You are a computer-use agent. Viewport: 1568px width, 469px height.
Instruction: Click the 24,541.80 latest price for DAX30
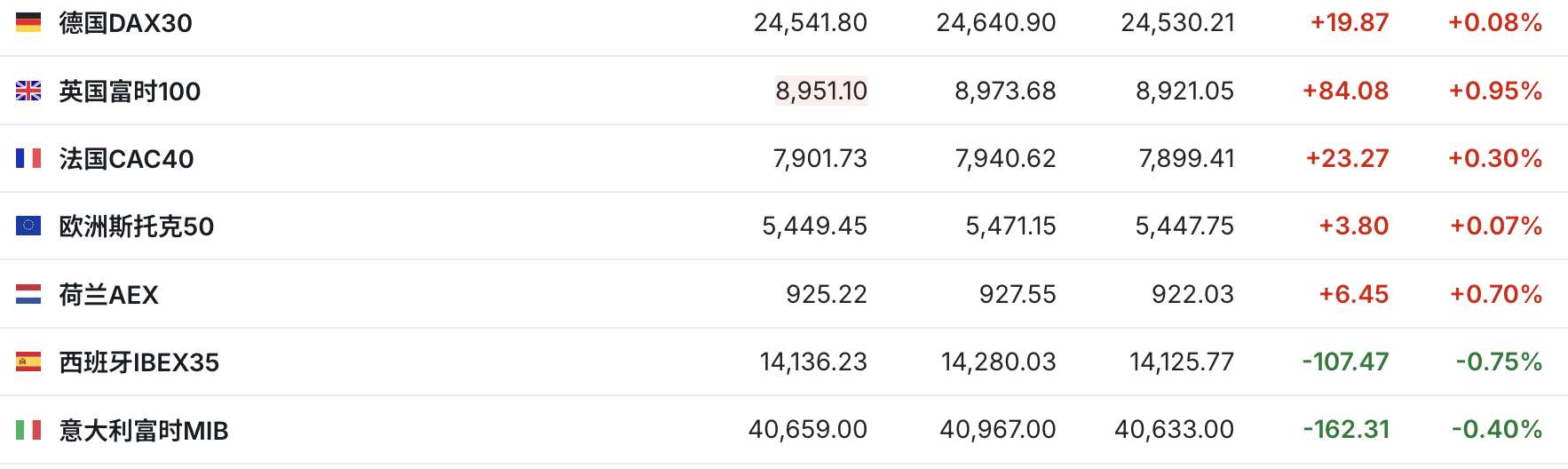pyautogui.click(x=811, y=22)
